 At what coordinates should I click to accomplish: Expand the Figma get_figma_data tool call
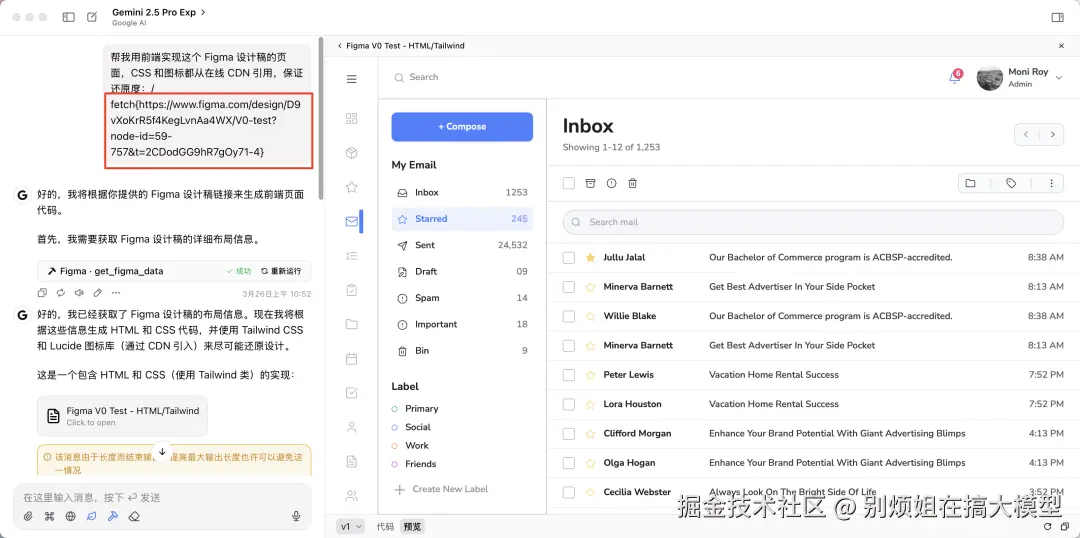[x=174, y=271]
